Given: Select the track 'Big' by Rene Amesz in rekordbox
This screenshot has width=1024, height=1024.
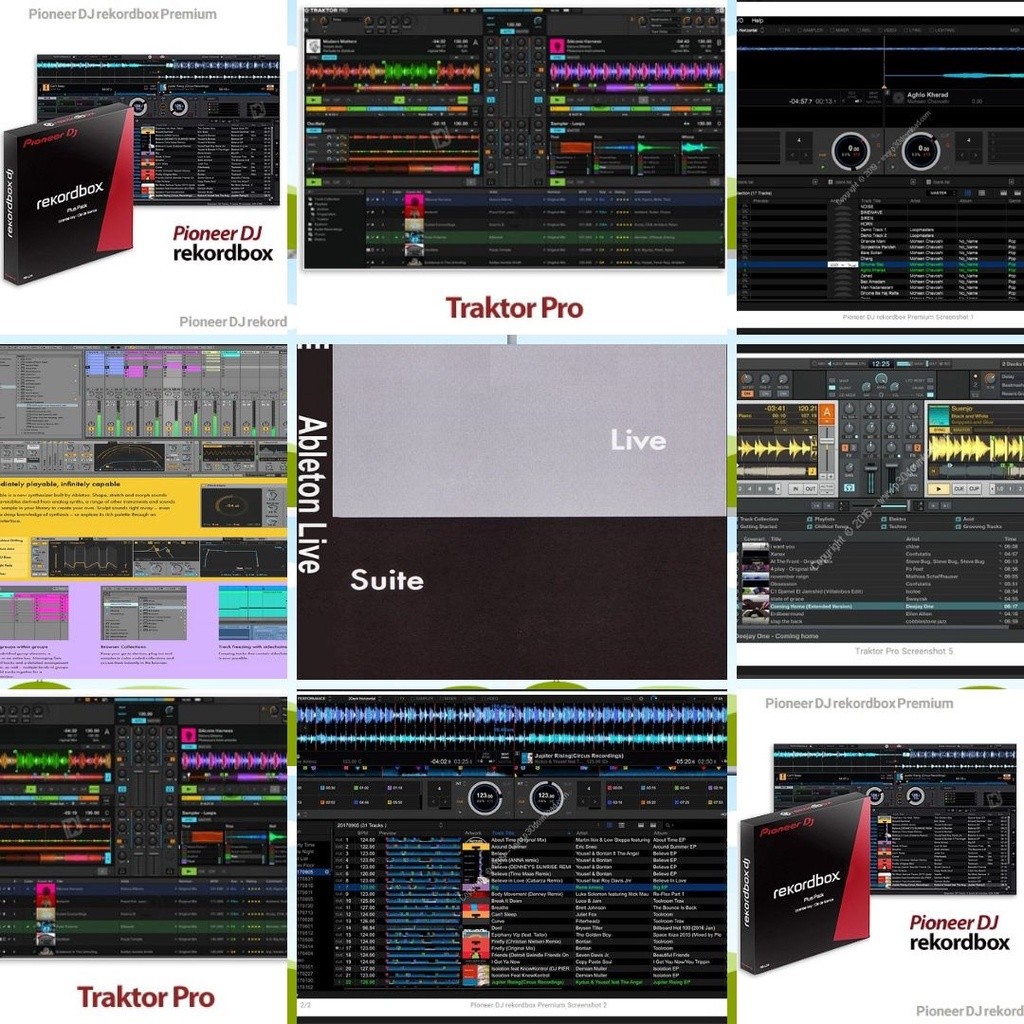Looking at the screenshot, I should tap(498, 887).
